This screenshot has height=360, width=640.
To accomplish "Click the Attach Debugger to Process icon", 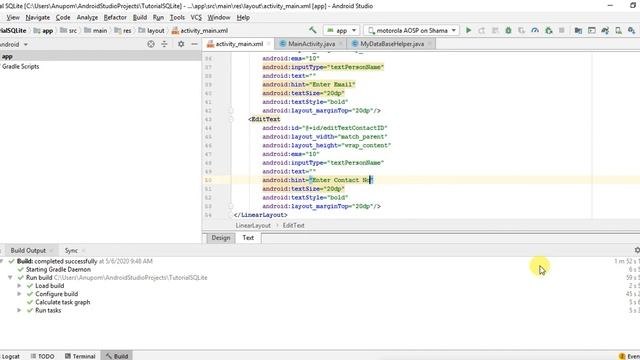I will (x=549, y=30).
